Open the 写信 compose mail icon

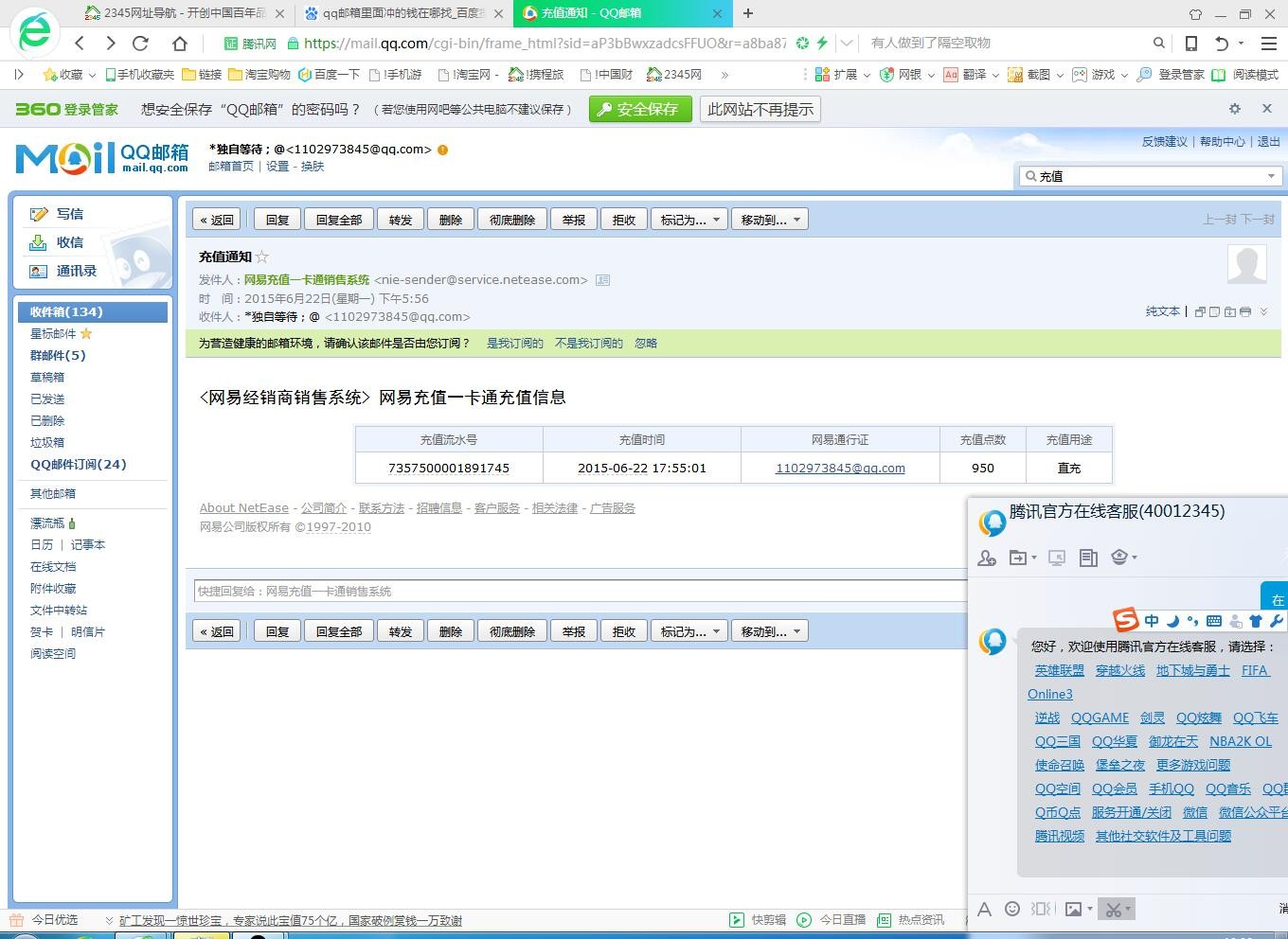(39, 214)
